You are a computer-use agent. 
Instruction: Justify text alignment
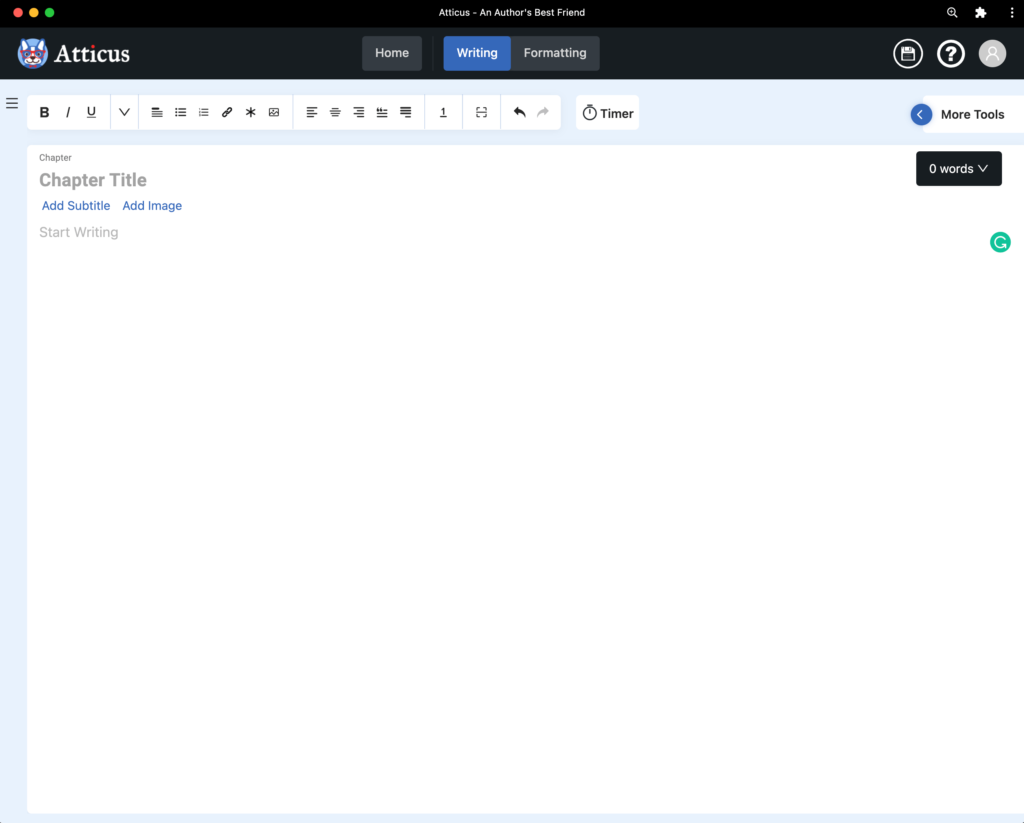click(406, 112)
